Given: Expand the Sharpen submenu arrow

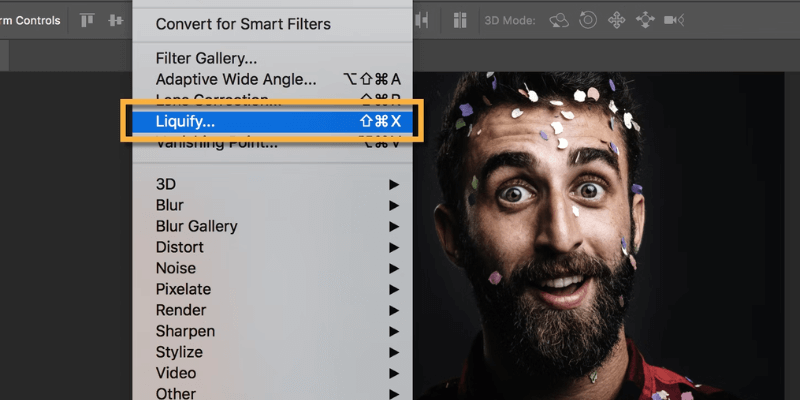Looking at the screenshot, I should (394, 331).
